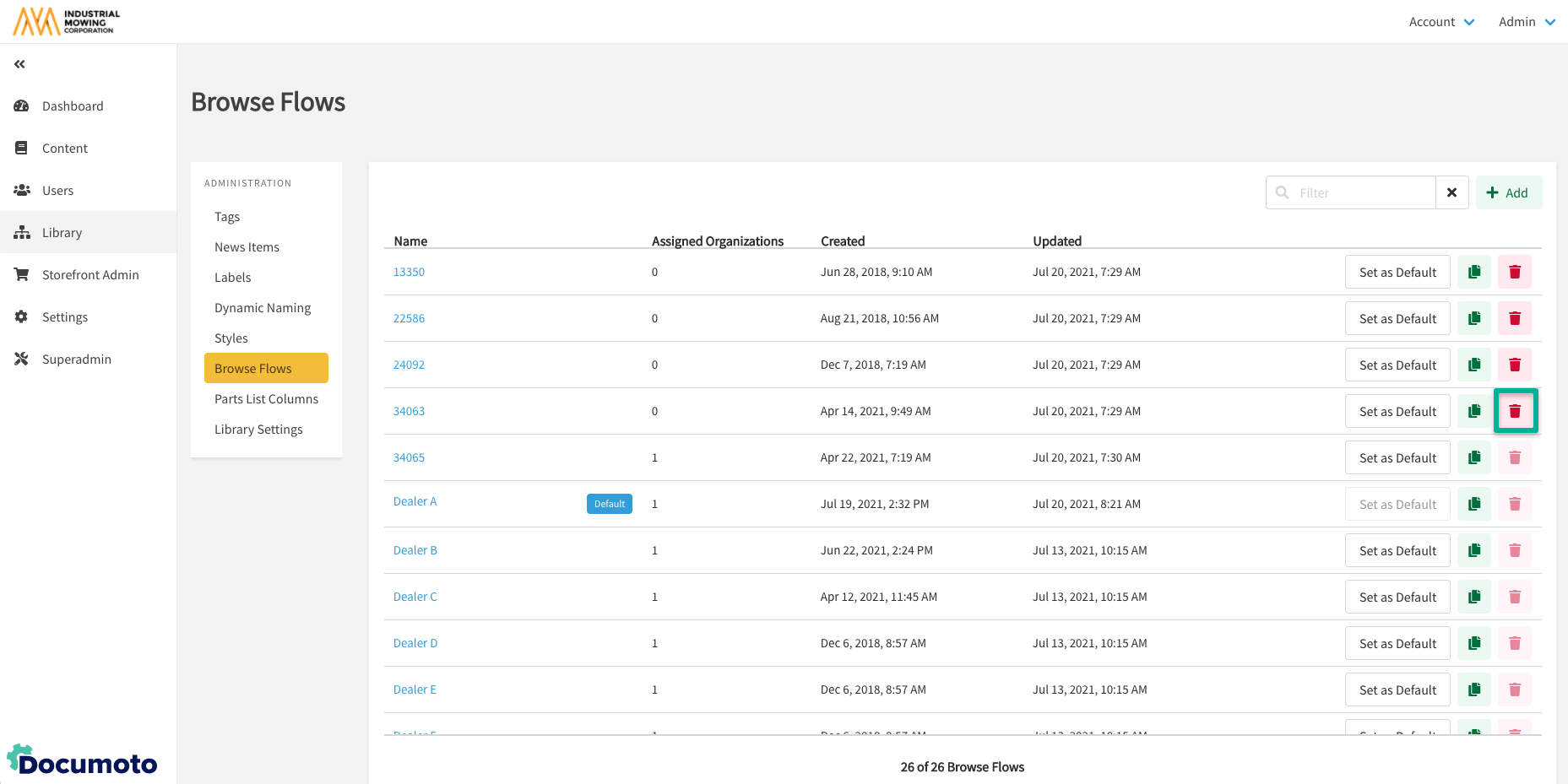1568x784 pixels.
Task: Expand the Account dropdown
Action: (1441, 22)
